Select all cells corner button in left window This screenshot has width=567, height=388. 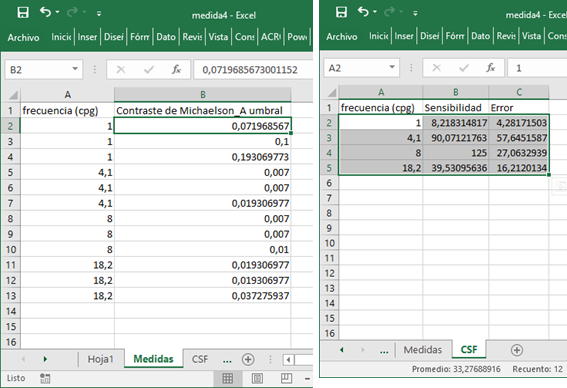[x=12, y=95]
